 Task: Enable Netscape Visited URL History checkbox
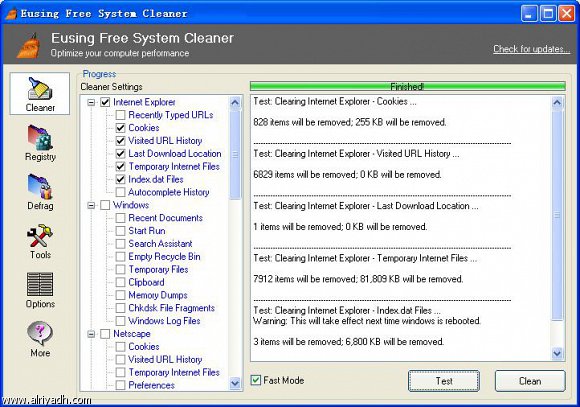click(120, 360)
